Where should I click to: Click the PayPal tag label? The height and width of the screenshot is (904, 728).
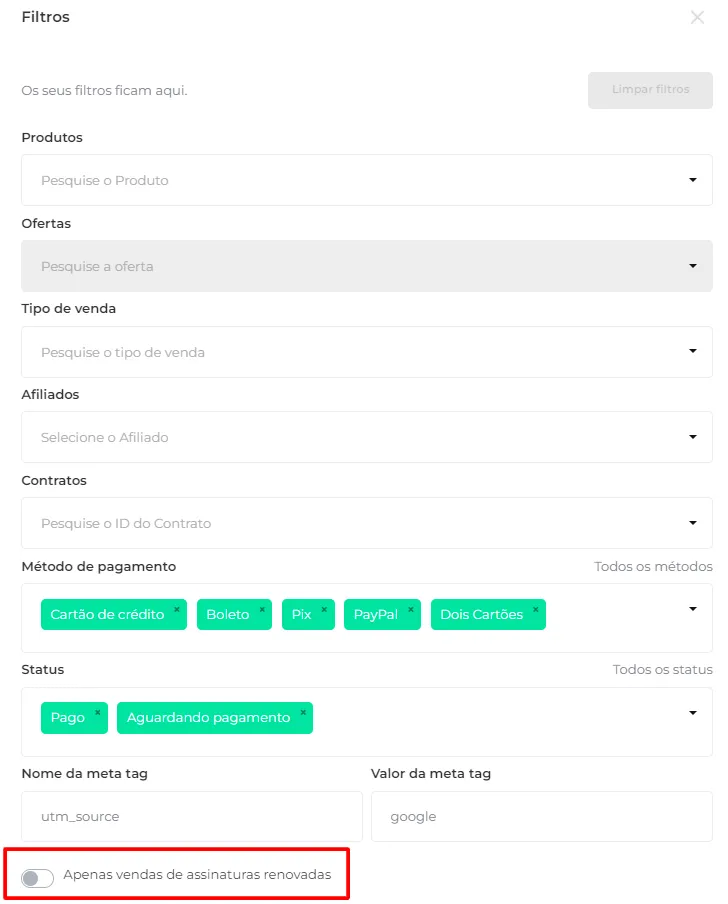[x=376, y=615]
